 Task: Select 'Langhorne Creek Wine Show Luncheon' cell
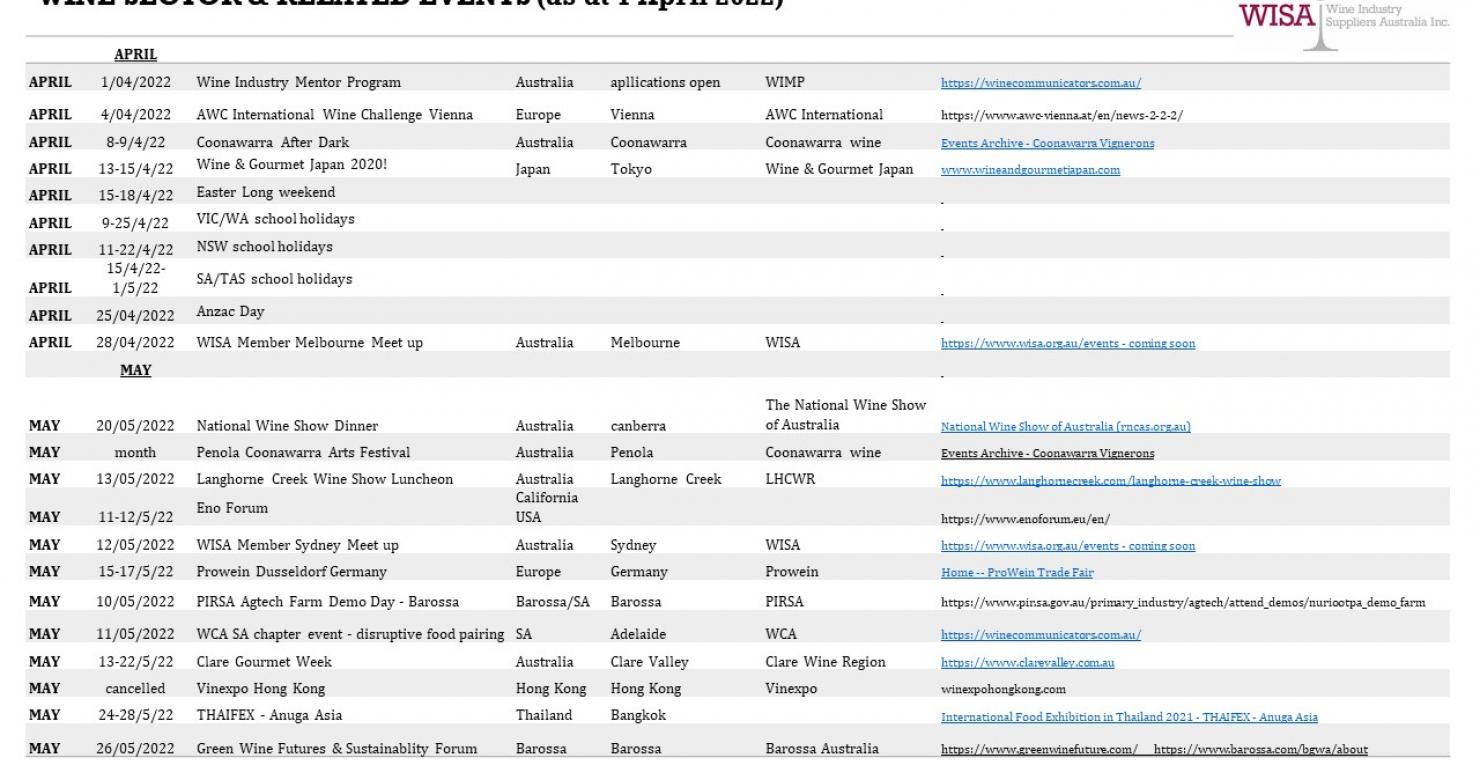click(x=324, y=479)
